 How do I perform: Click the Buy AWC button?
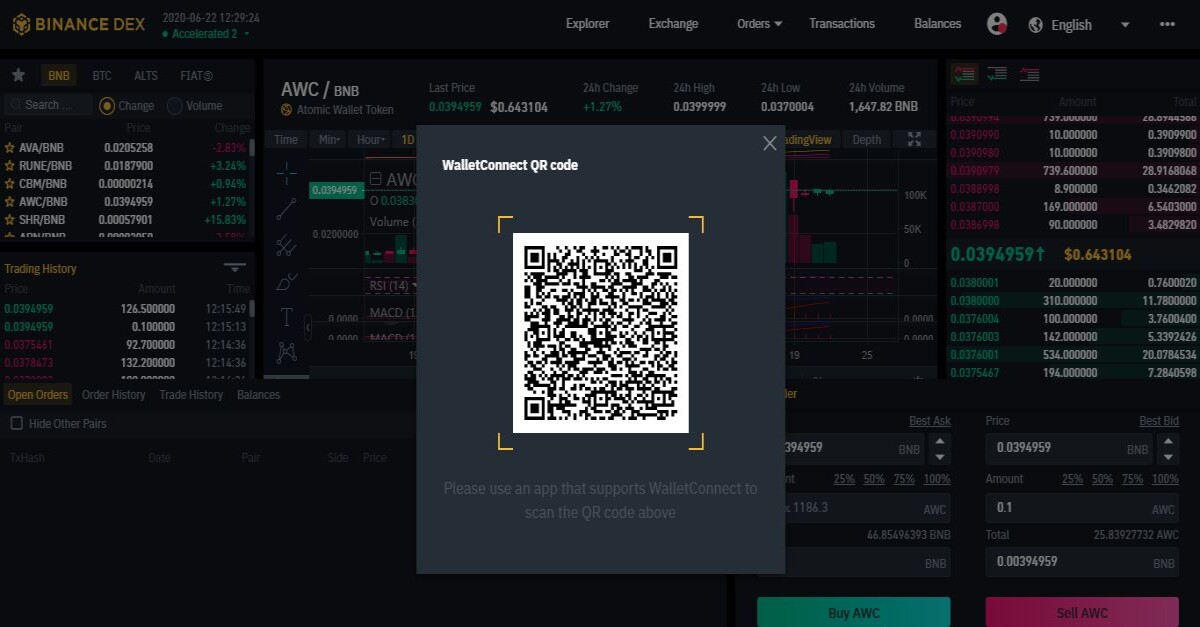pos(853,612)
